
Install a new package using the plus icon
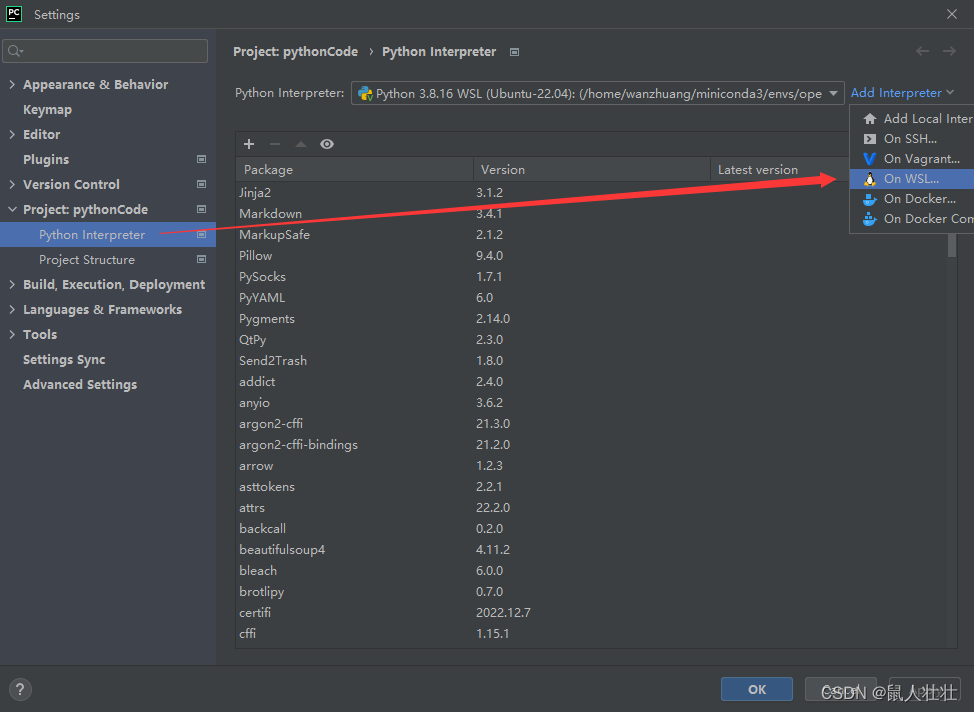pyautogui.click(x=248, y=144)
